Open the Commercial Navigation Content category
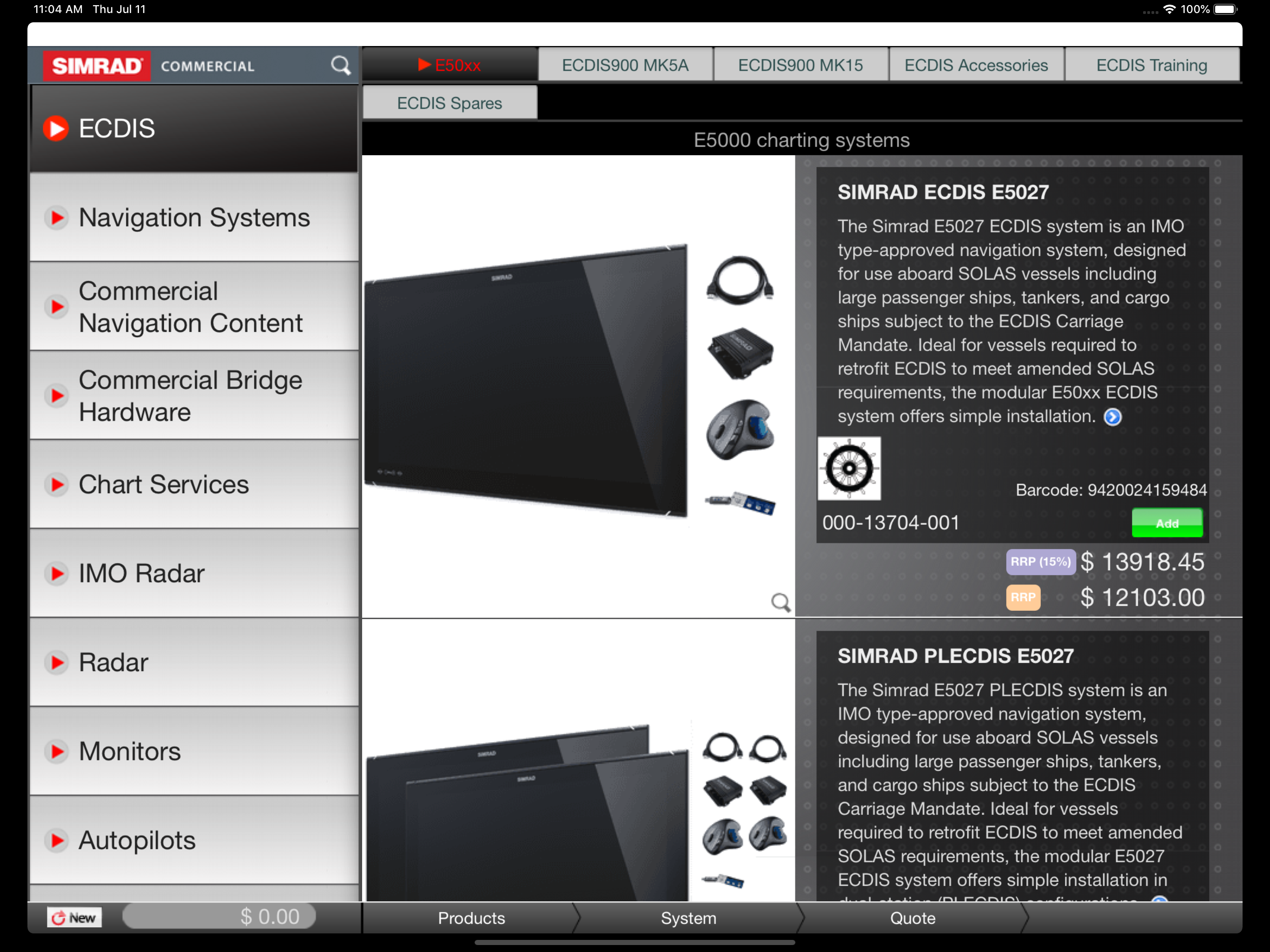Image resolution: width=1270 pixels, height=952 pixels. click(194, 307)
